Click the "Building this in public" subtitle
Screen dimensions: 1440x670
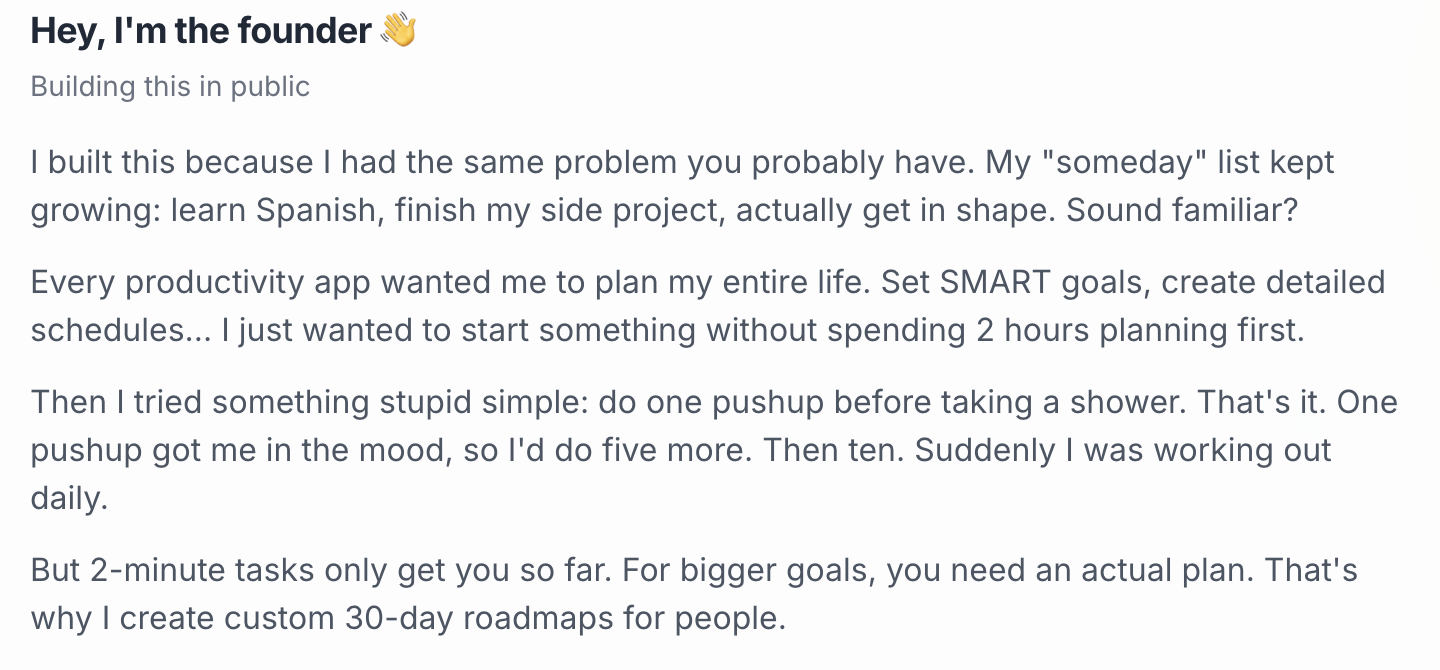170,87
